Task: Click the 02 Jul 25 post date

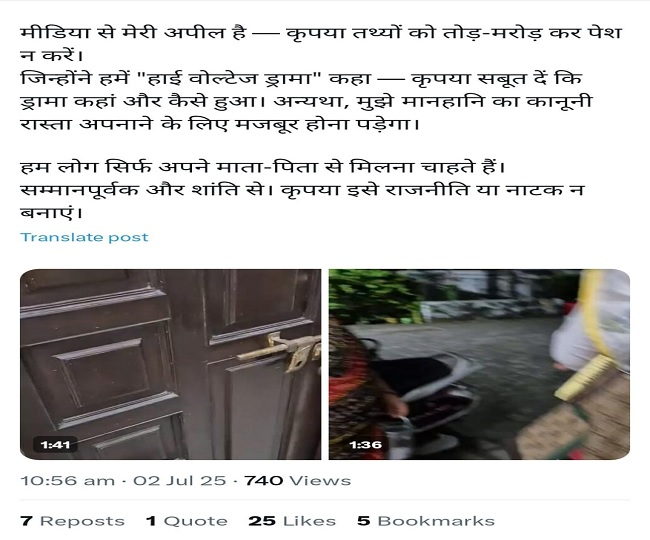Action: point(179,481)
